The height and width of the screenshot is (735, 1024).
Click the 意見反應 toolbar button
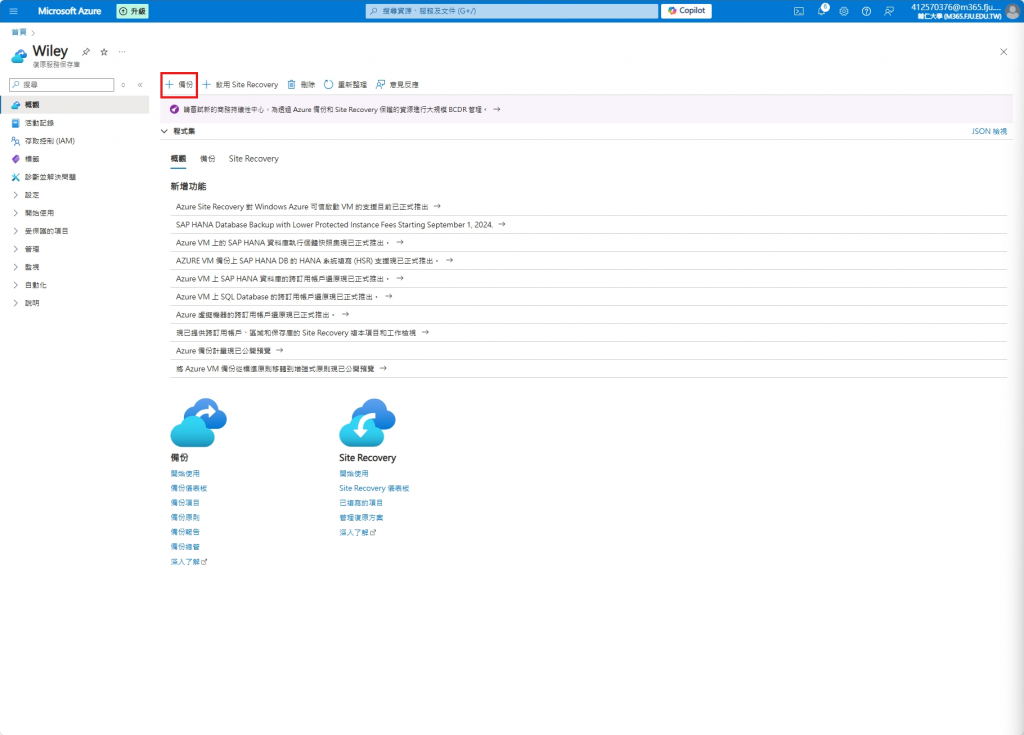coord(397,85)
